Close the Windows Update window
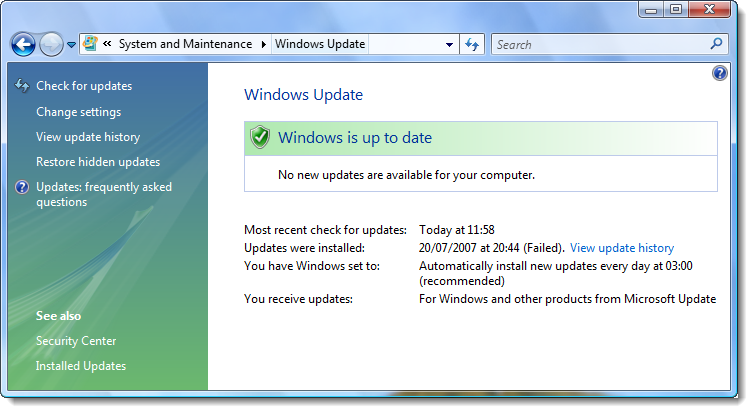The image size is (753, 413). click(709, 10)
